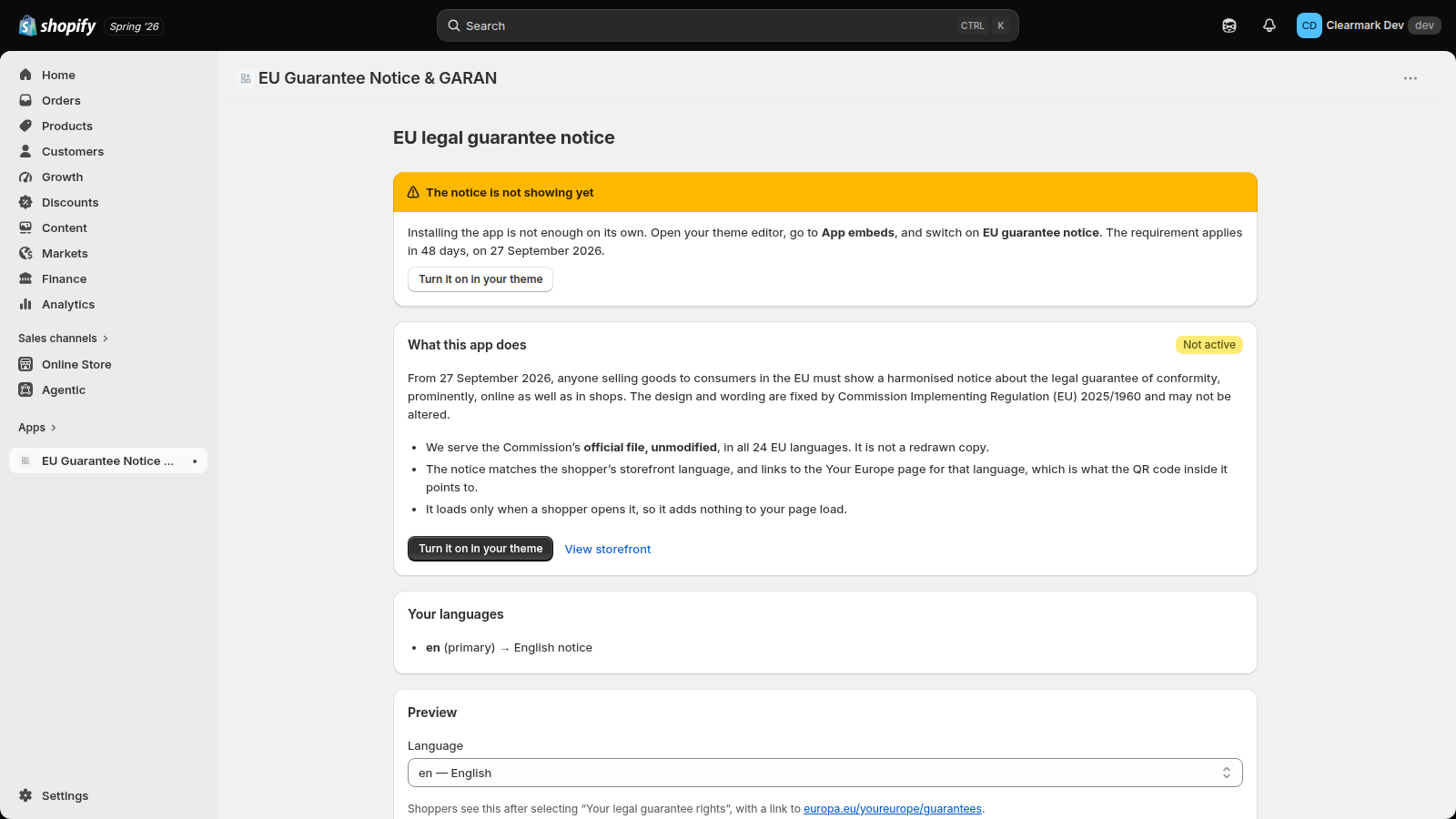Screen dimensions: 1456x819
Task: Open the Finance bank icon
Action: click(x=25, y=278)
